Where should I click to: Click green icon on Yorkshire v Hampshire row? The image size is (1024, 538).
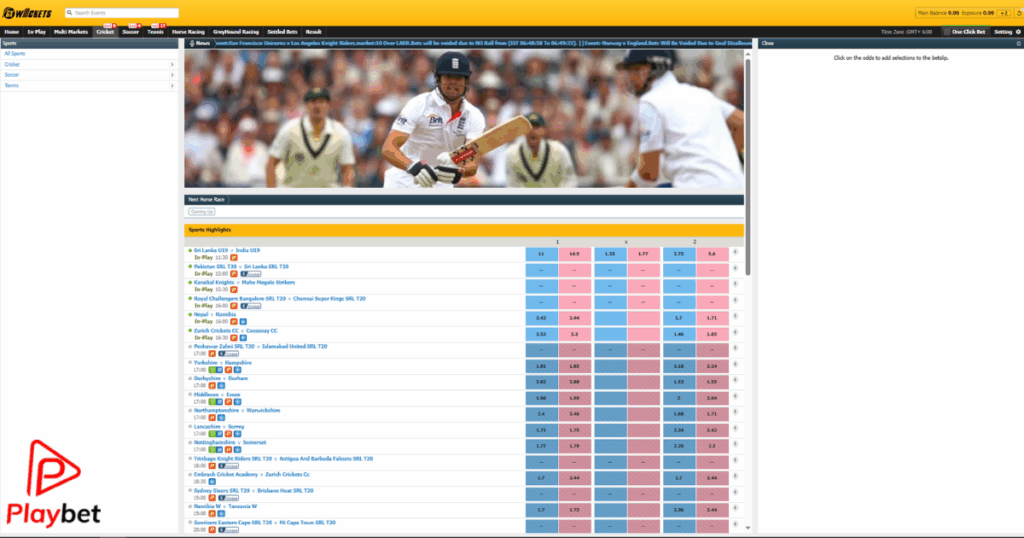pyautogui.click(x=212, y=370)
